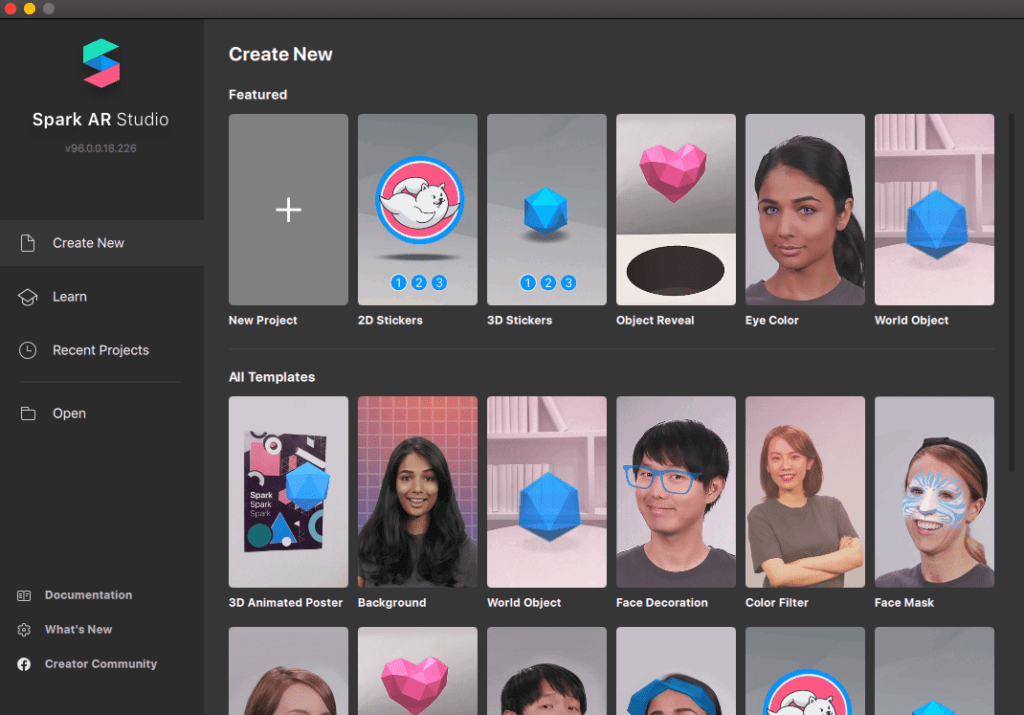
Task: Open the 3D Animated Poster template
Action: (x=288, y=492)
